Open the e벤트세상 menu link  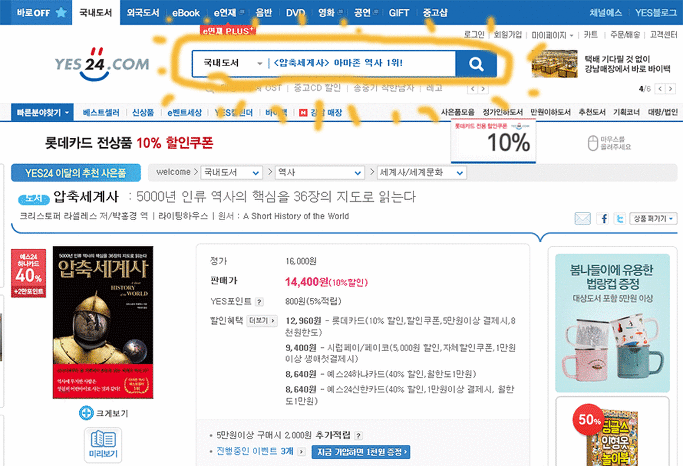(x=185, y=113)
